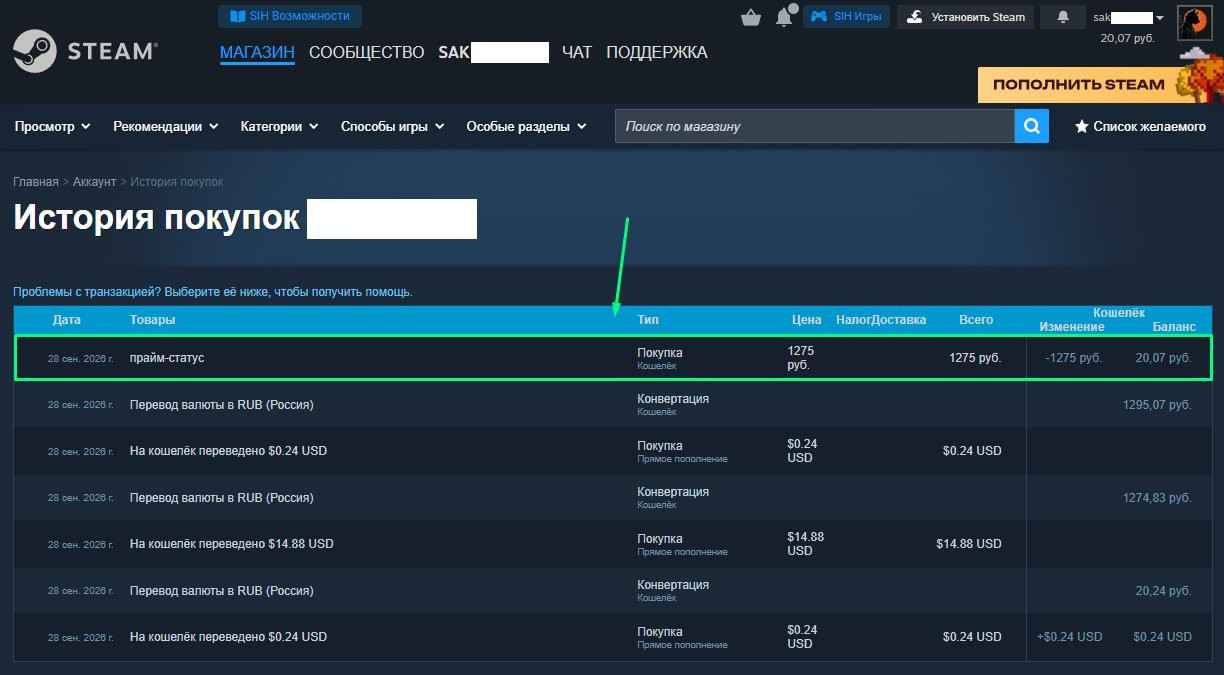Open the ЧАТ menu item
Viewport: 1224px width, 675px height.
[x=577, y=52]
